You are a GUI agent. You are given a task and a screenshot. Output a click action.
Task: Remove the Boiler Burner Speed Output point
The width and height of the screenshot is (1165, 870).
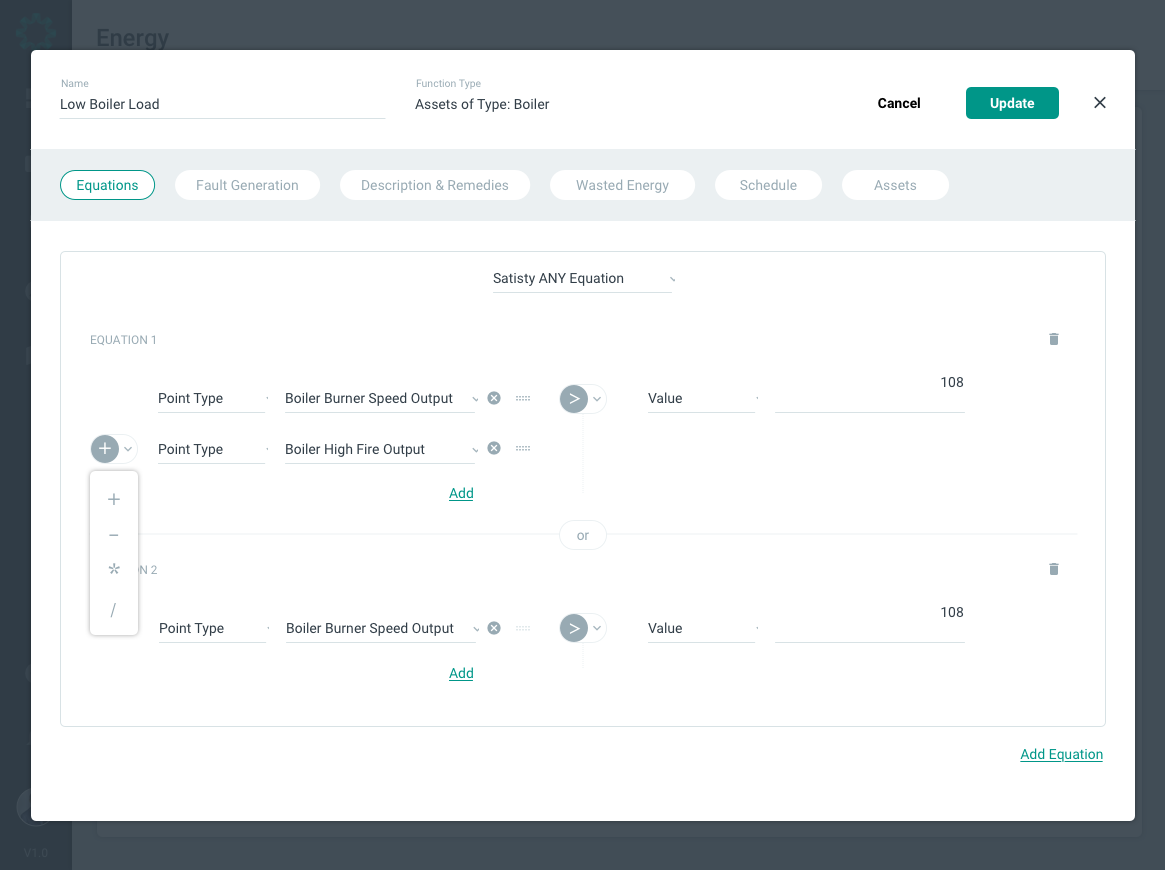[x=493, y=398]
